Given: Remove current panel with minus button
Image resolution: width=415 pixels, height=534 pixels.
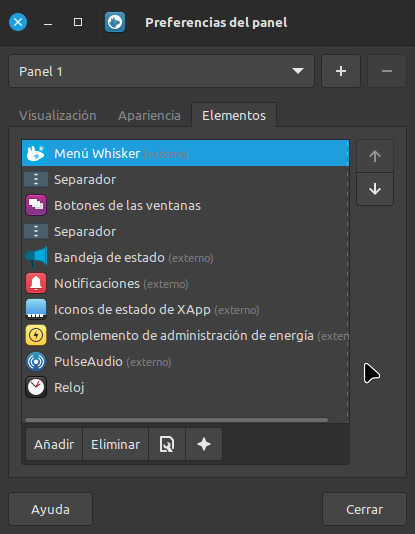Looking at the screenshot, I should [387, 71].
